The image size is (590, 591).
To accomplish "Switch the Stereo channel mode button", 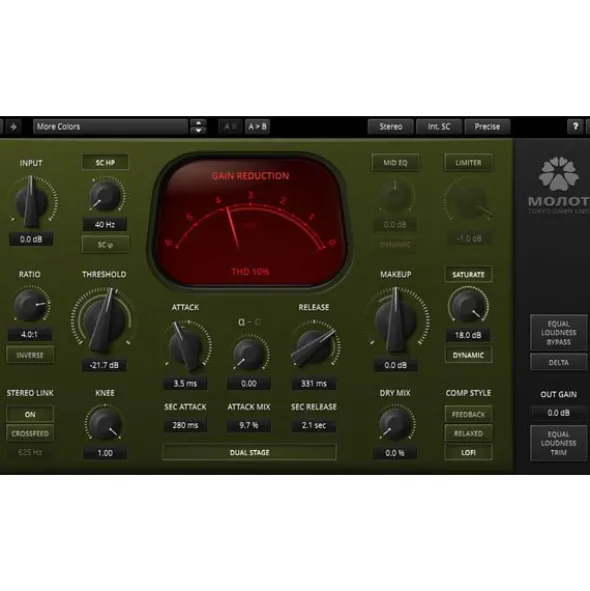I will pyautogui.click(x=391, y=127).
